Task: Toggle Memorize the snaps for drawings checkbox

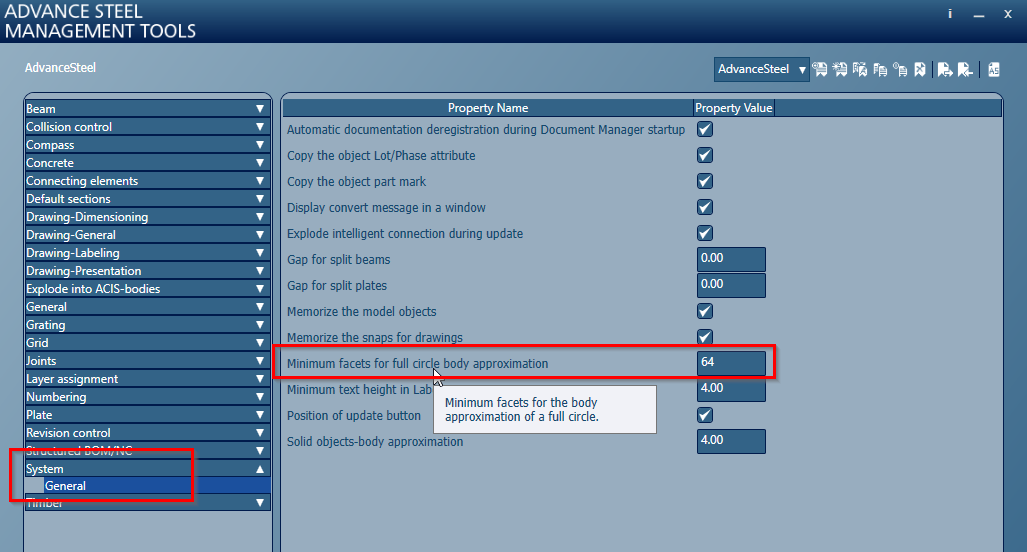Action: [705, 337]
